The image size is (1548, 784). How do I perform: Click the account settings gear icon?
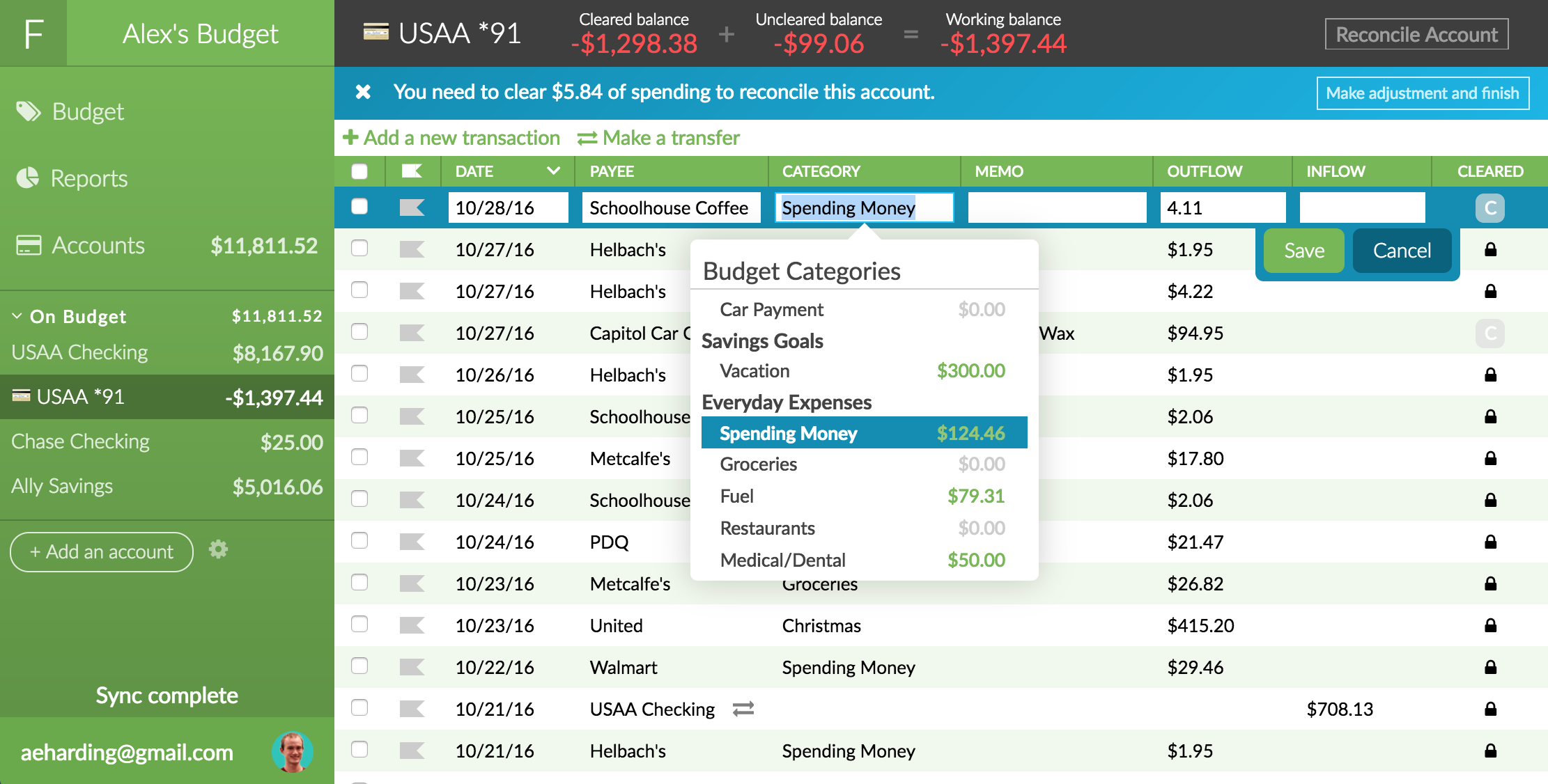218,549
